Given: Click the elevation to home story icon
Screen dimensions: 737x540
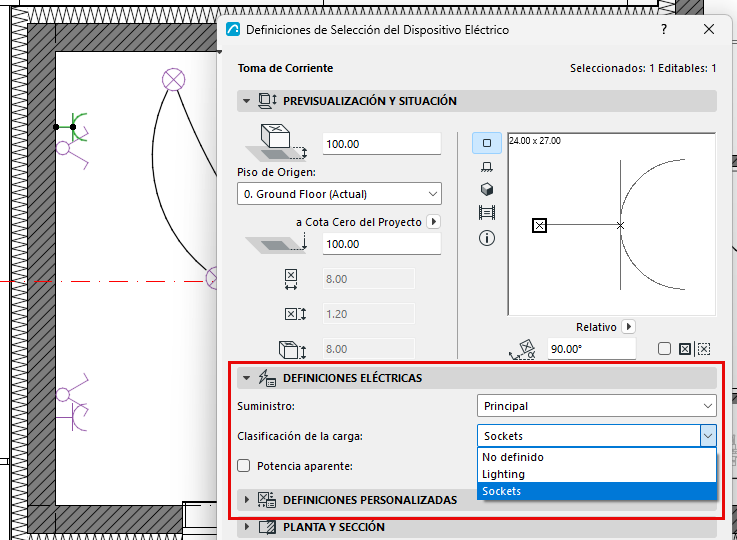Looking at the screenshot, I should (x=277, y=142).
